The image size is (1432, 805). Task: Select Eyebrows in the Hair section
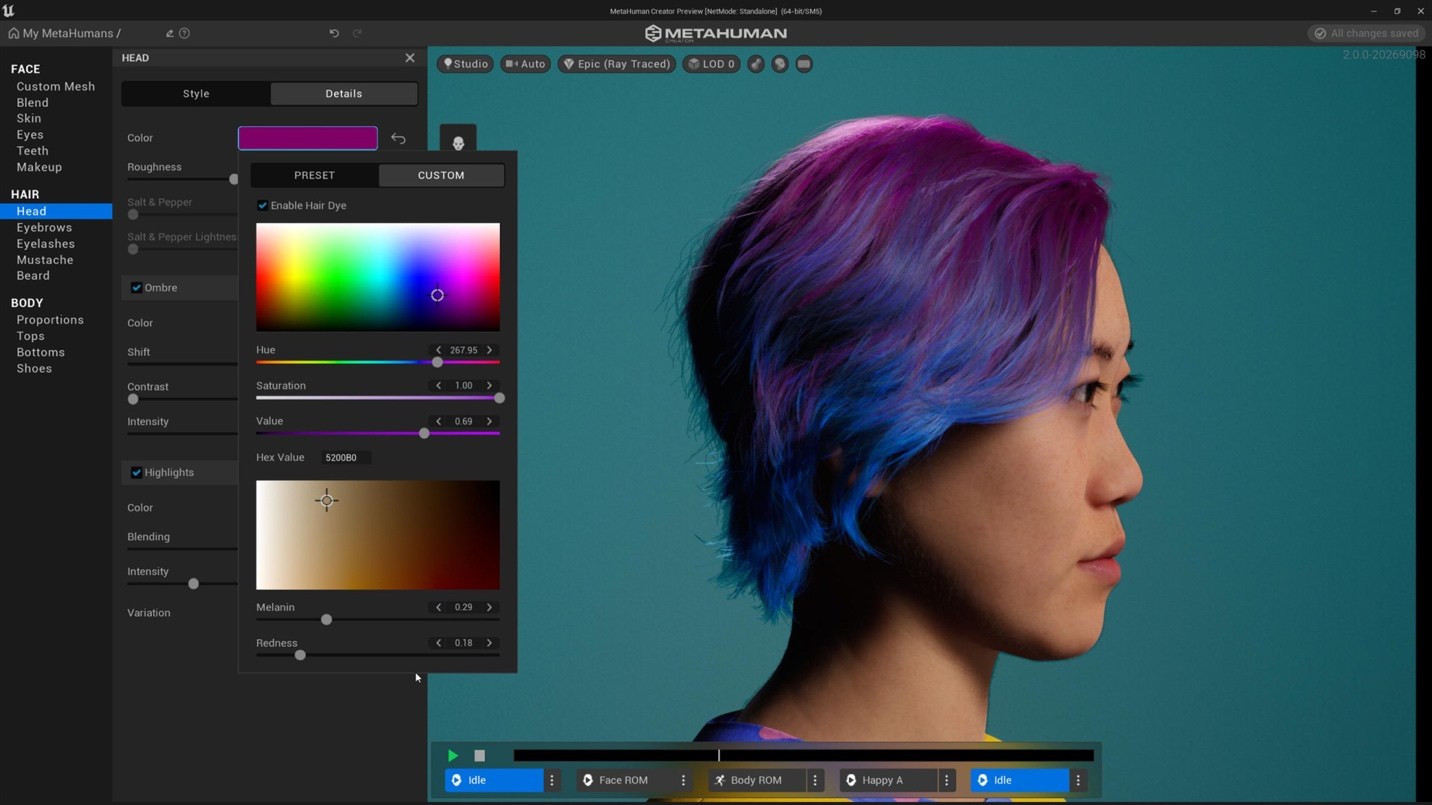pos(44,227)
